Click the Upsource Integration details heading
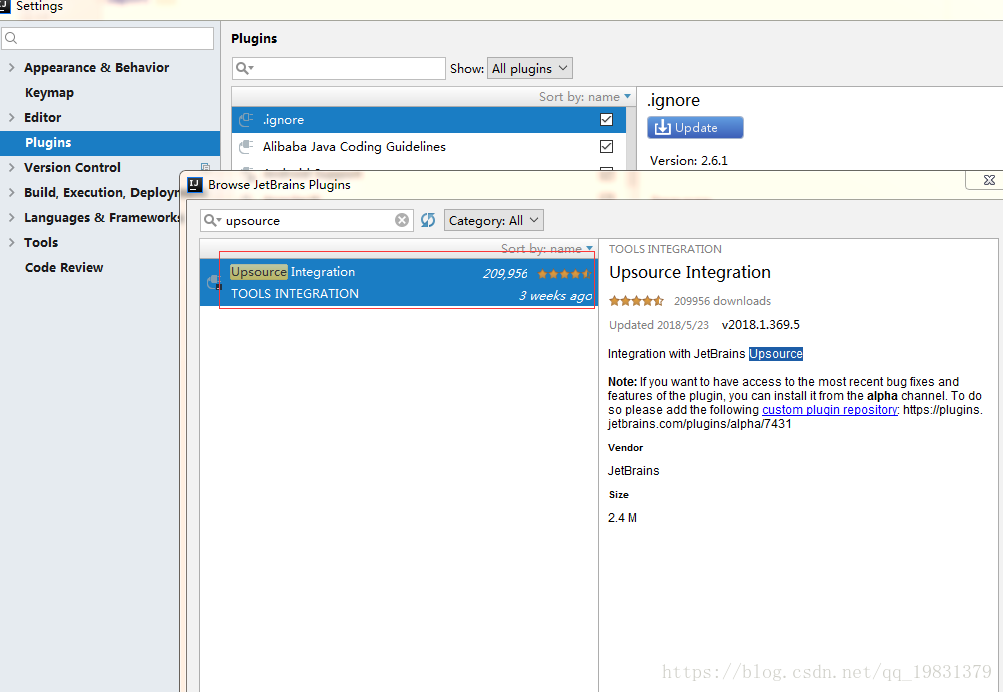Viewport: 1003px width, 692px height. [x=690, y=272]
